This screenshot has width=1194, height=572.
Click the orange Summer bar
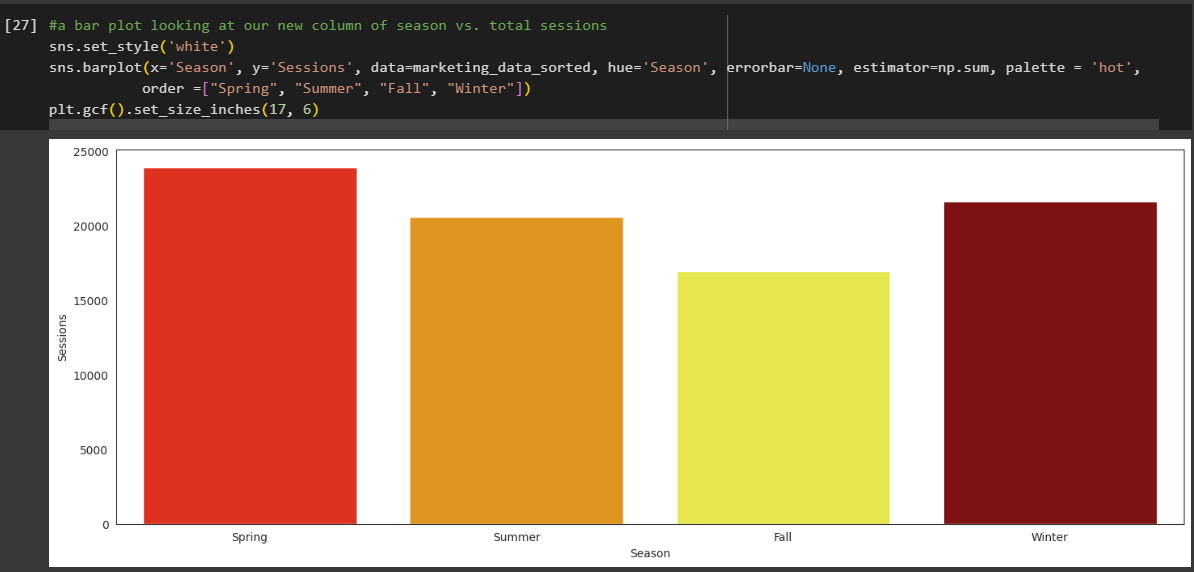(516, 371)
